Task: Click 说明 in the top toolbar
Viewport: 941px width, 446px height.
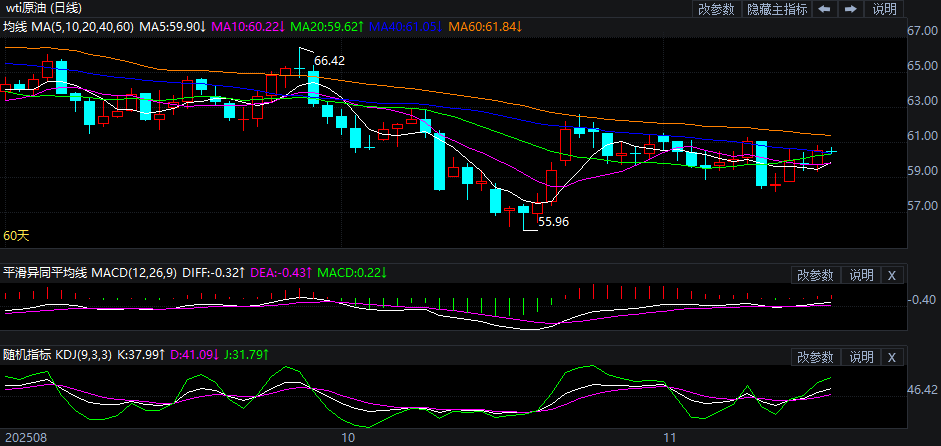Action: 885,9
